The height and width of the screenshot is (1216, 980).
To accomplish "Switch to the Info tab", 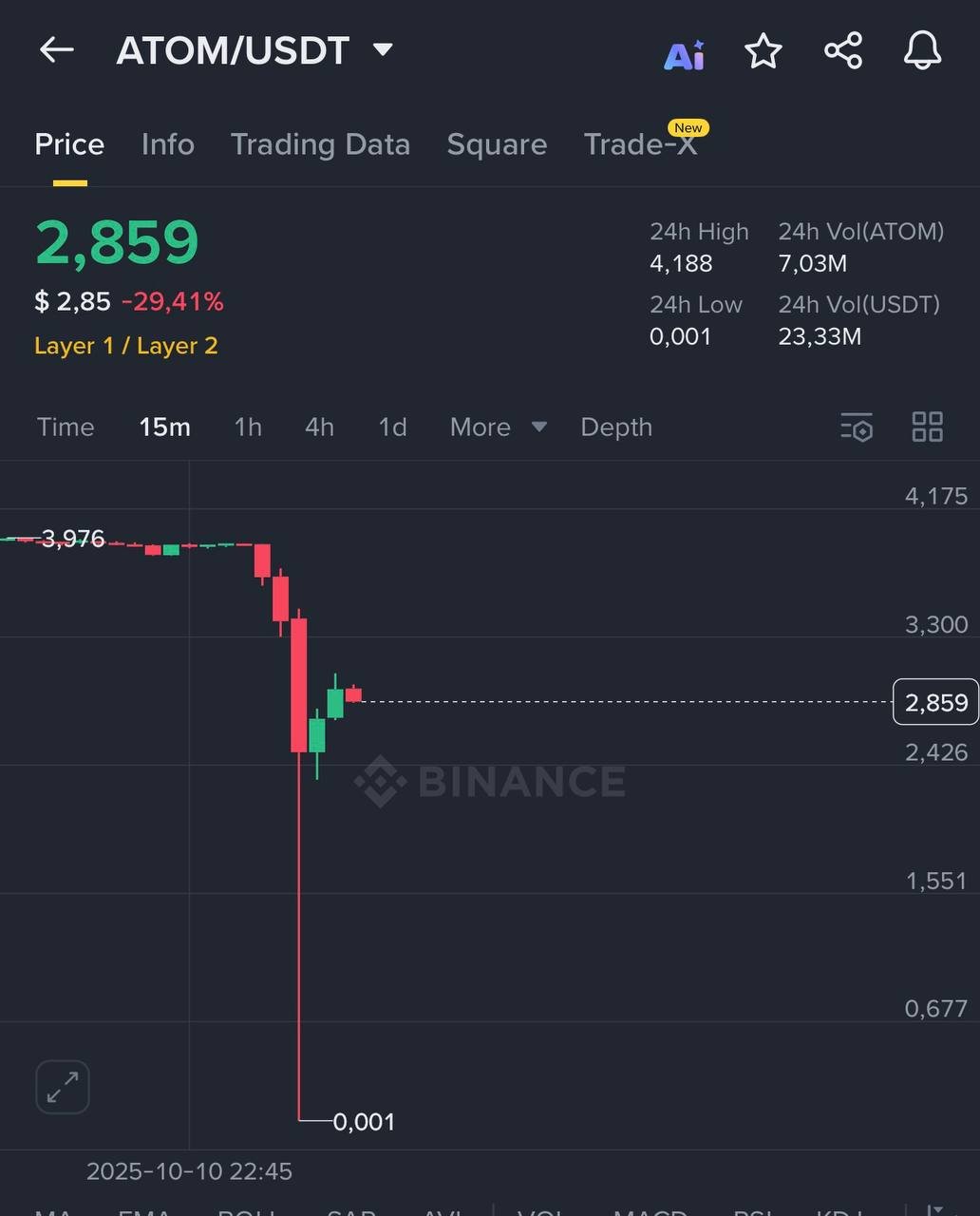I will point(168,144).
